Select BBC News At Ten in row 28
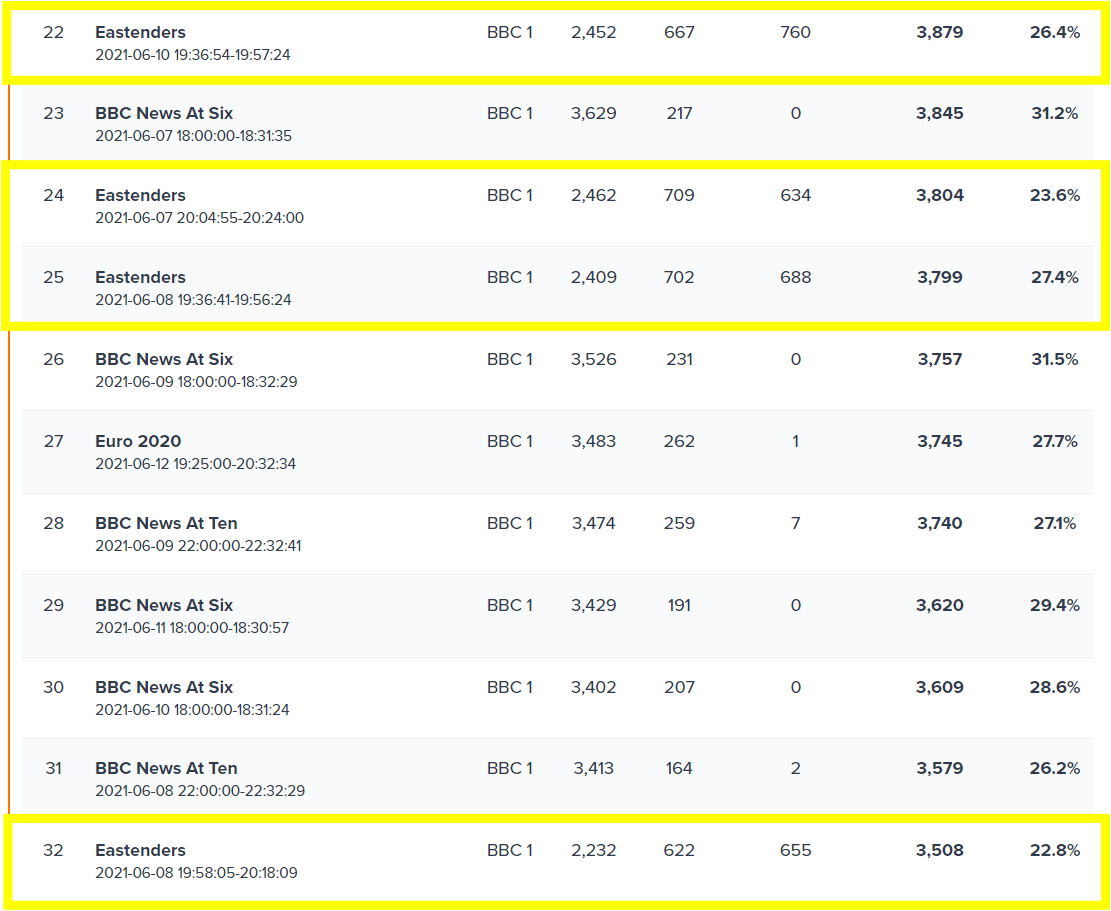Viewport: 1111px width, 911px height. (166, 523)
